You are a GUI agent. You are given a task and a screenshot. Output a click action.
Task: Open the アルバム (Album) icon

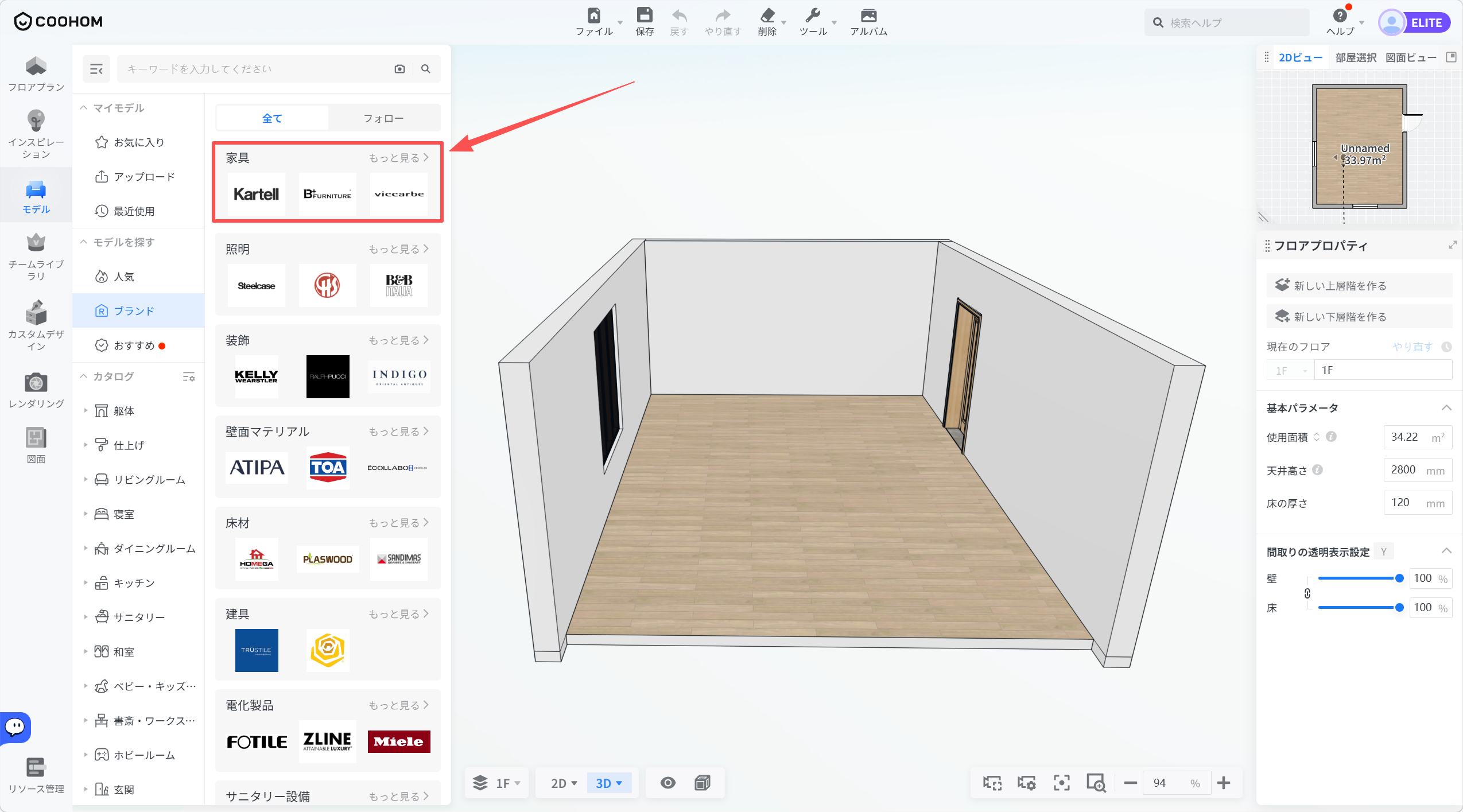[868, 22]
